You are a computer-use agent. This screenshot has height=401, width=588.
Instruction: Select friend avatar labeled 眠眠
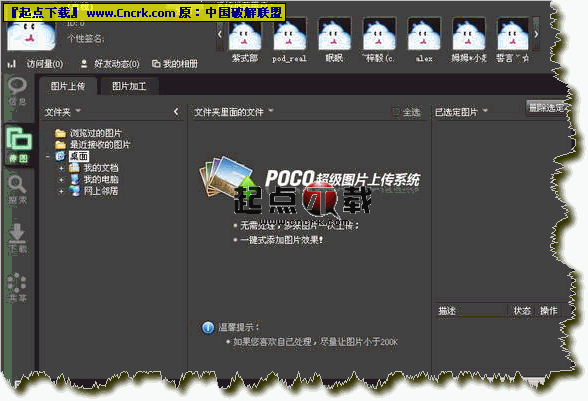point(334,35)
